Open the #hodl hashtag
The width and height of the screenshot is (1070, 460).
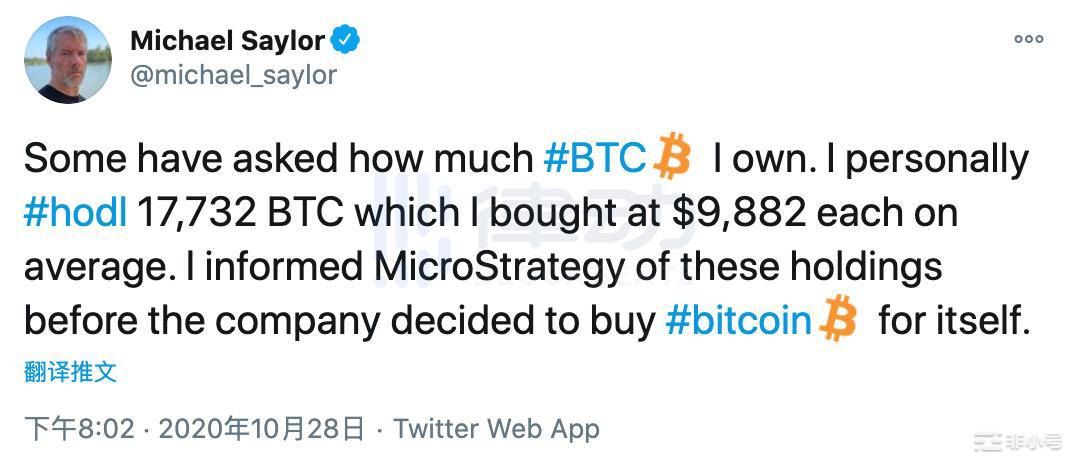point(74,213)
